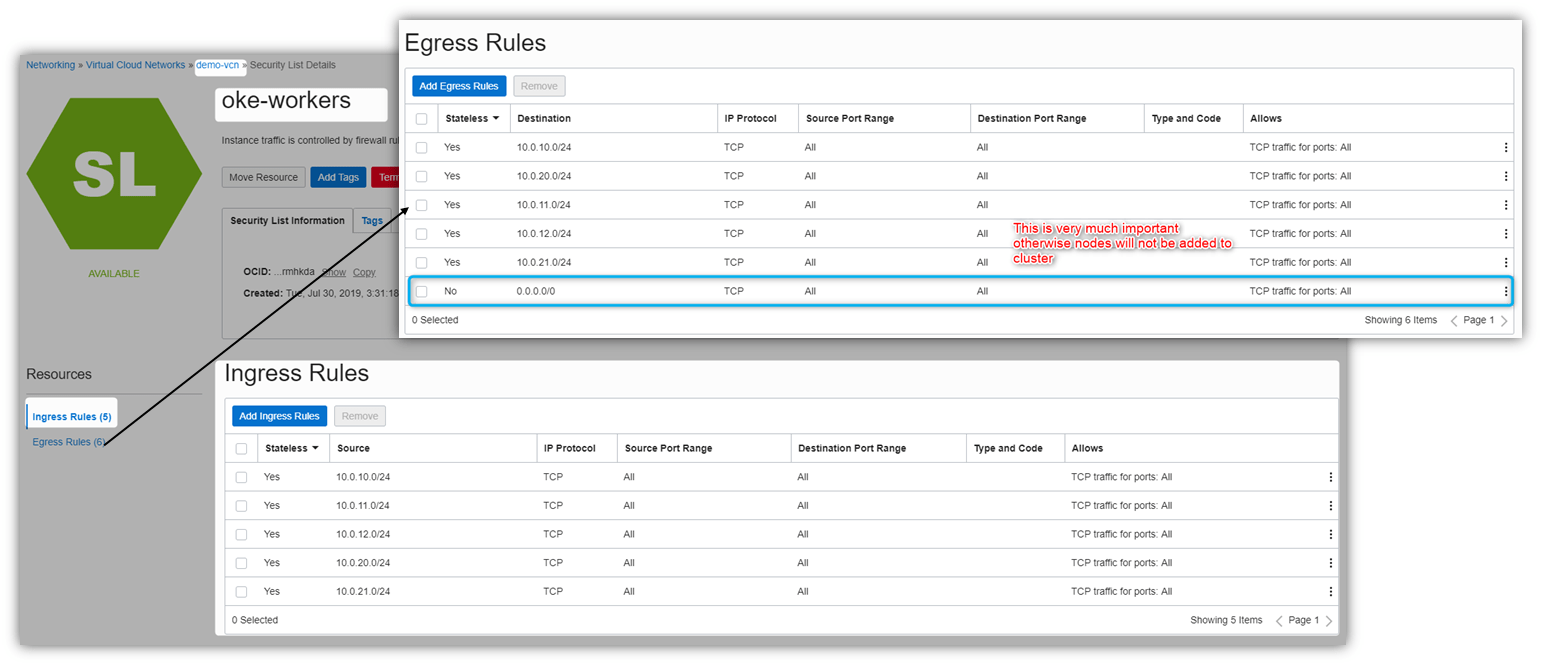Image resolution: width=1542 pixels, height=665 pixels.
Task: Open actions menu for ingress 10.0.20.0/24 row
Action: (x=1330, y=563)
